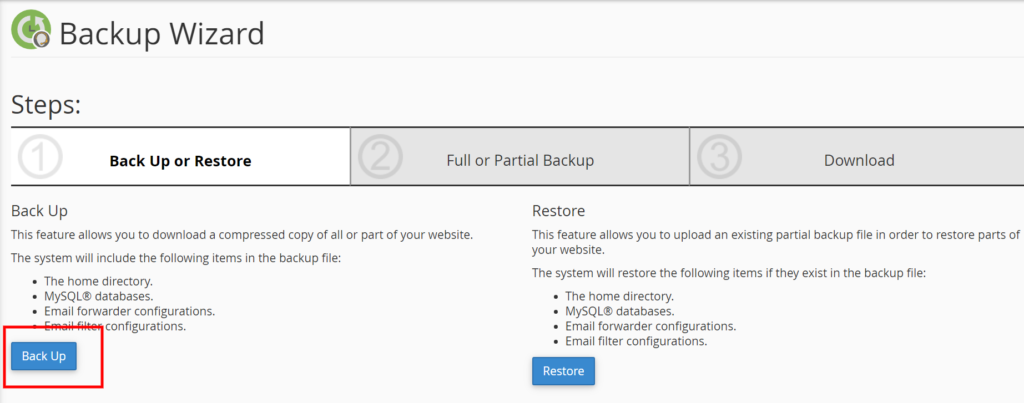
Task: Click the "Restore" section heading
Action: [558, 211]
